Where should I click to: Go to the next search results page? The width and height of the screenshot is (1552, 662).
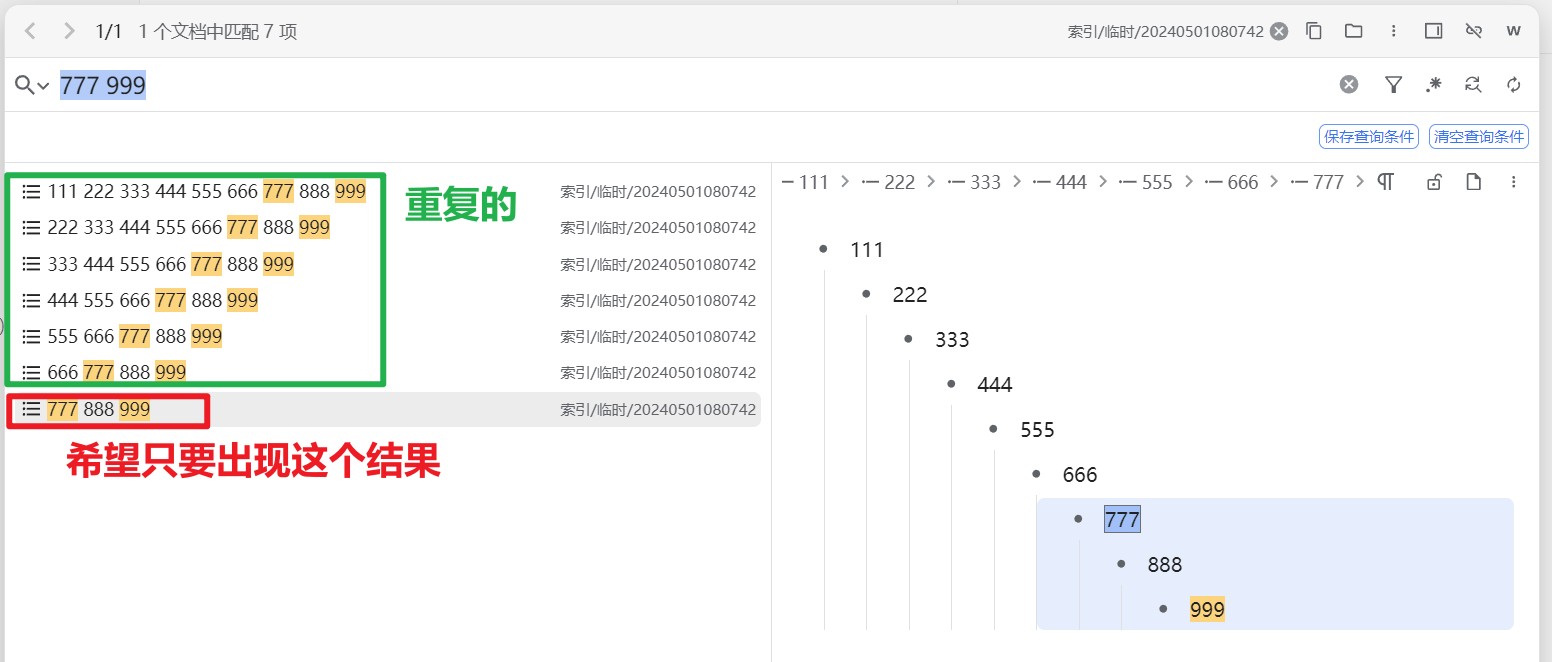pyautogui.click(x=69, y=31)
